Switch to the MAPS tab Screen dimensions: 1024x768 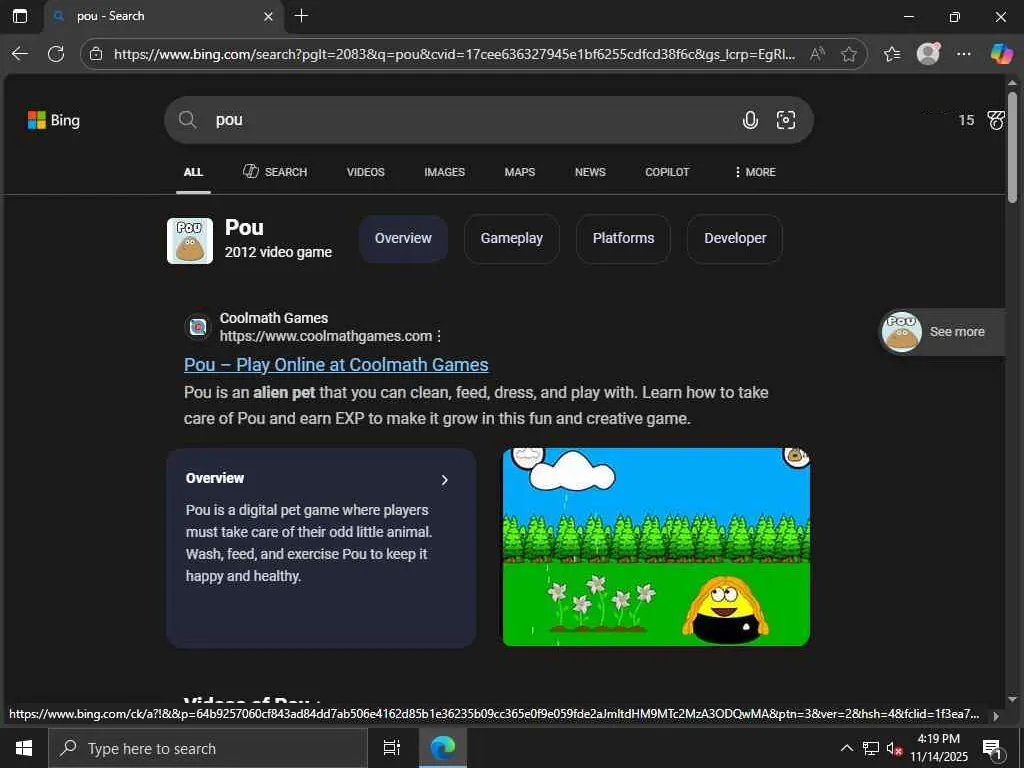(520, 172)
